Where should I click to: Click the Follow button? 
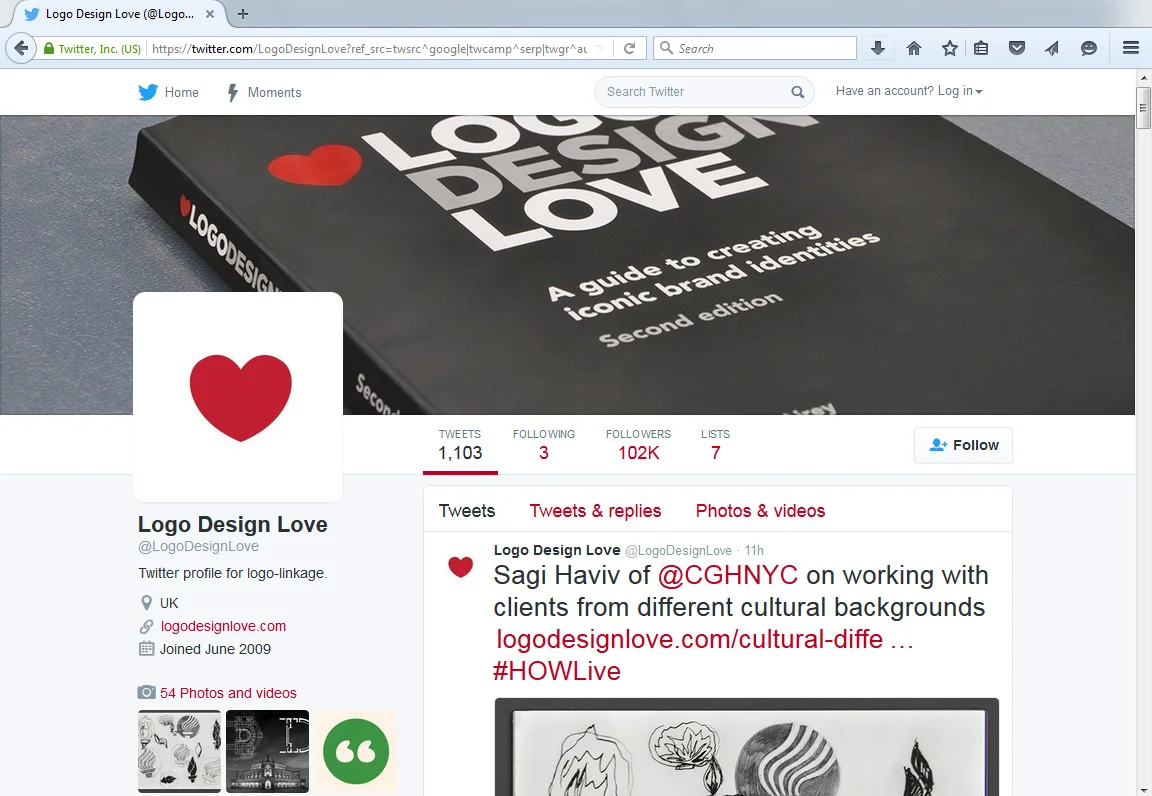(x=963, y=445)
